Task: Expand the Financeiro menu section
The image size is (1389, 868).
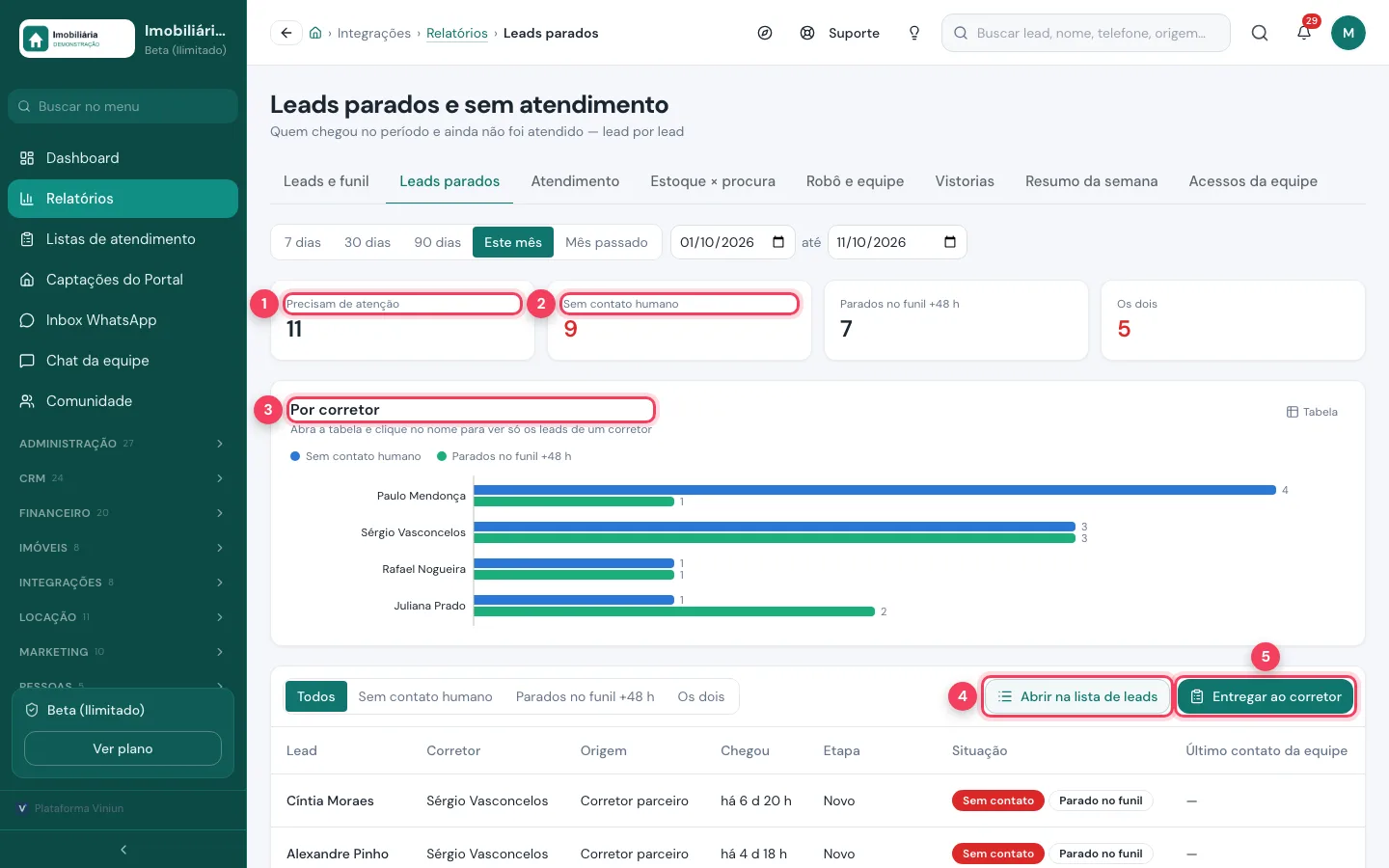Action: point(123,513)
